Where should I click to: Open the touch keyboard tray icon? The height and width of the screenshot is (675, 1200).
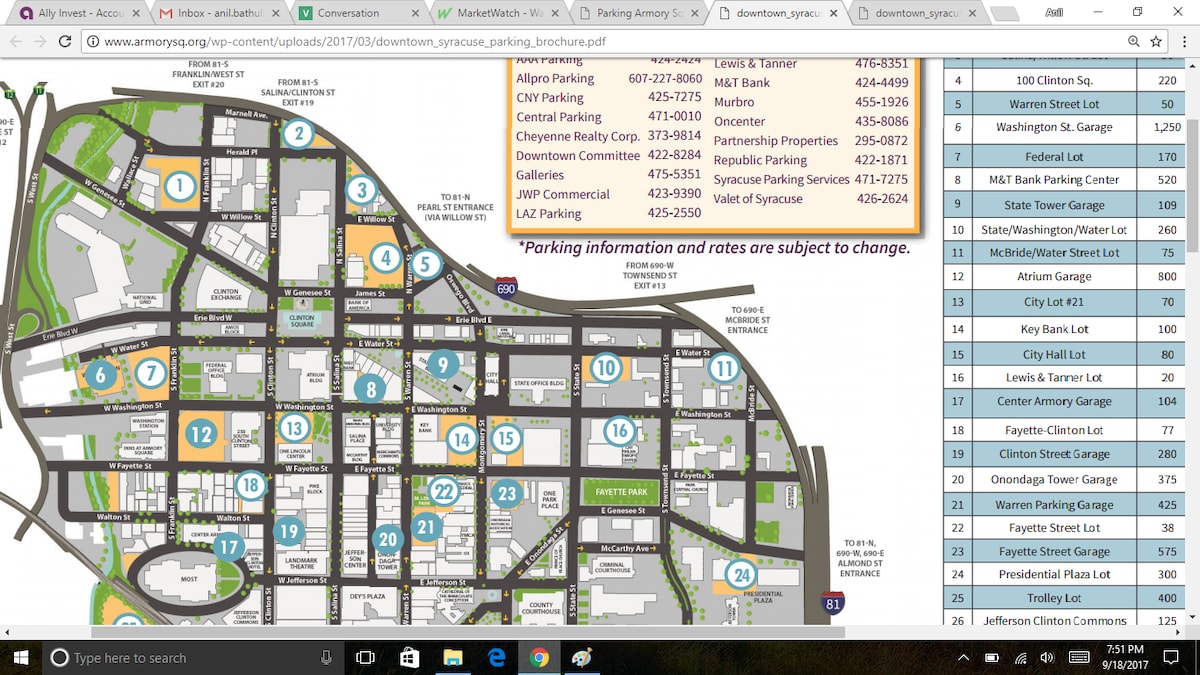[x=1079, y=658]
